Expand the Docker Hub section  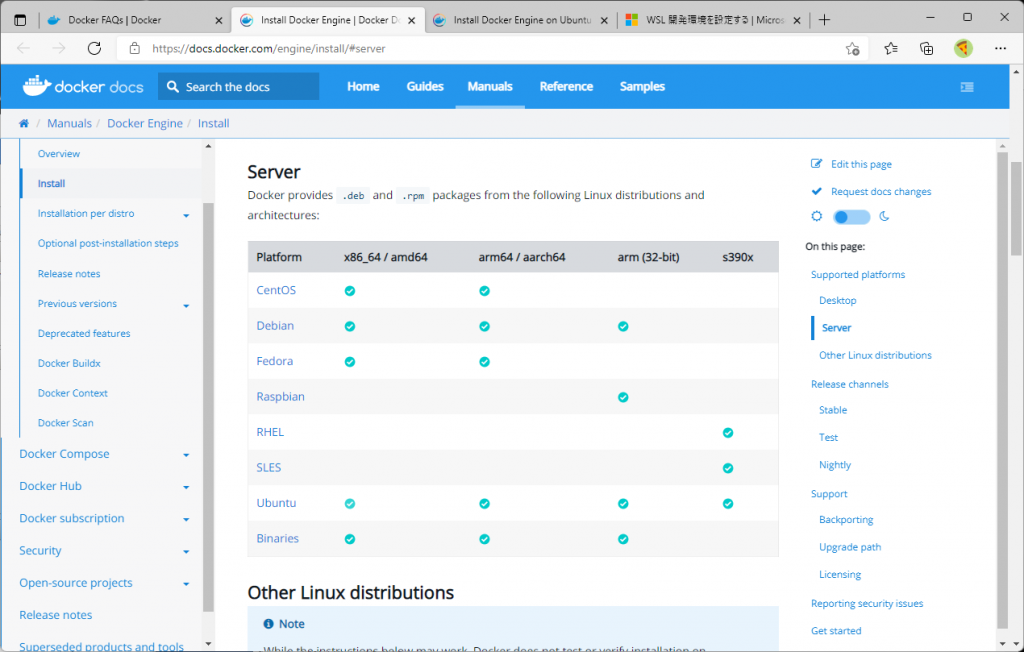pyautogui.click(x=186, y=487)
